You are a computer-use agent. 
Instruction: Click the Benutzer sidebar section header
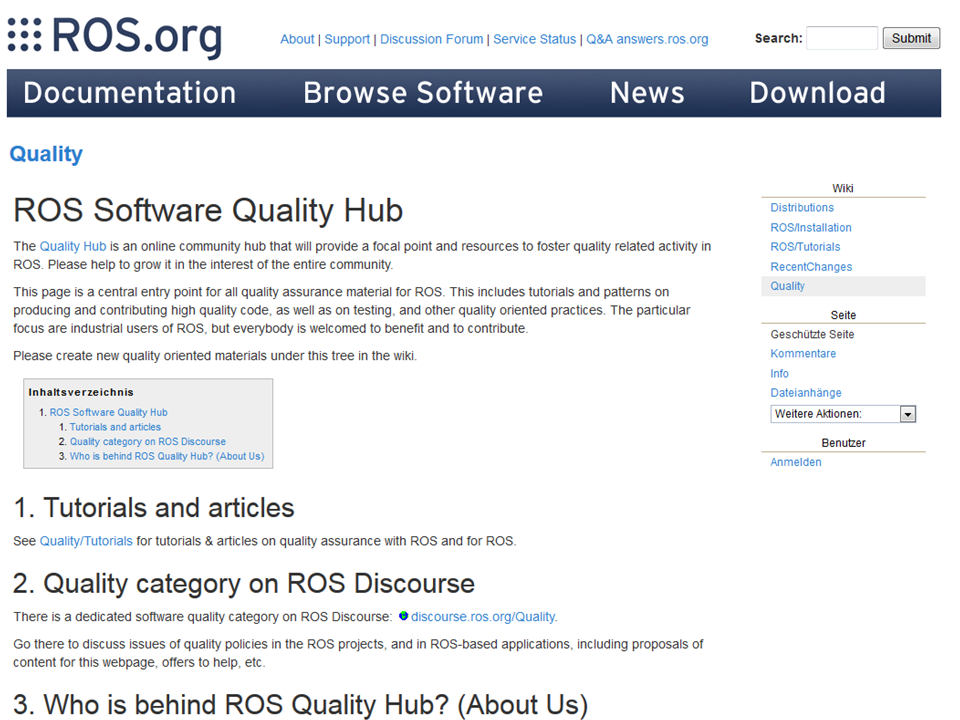tap(843, 443)
